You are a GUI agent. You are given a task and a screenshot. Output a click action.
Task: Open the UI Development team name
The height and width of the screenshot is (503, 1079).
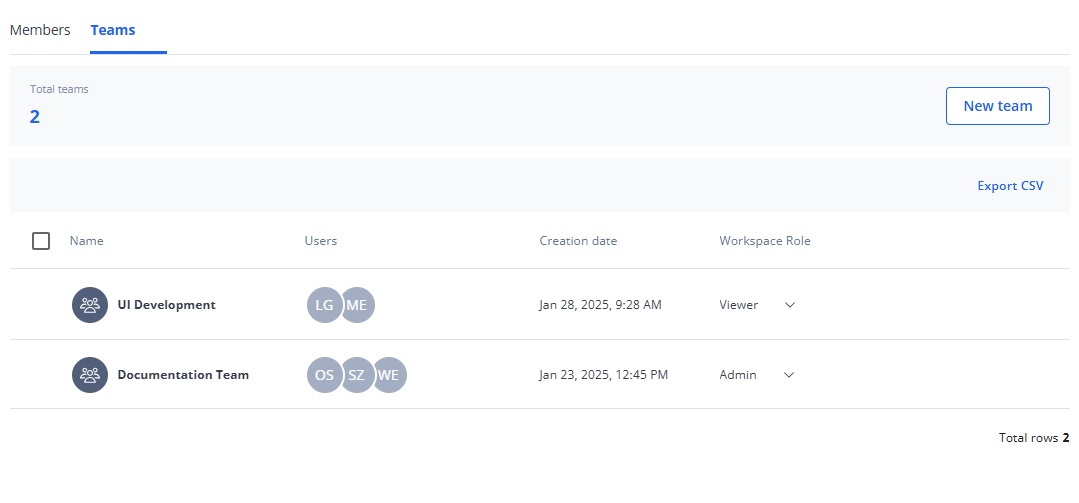166,305
